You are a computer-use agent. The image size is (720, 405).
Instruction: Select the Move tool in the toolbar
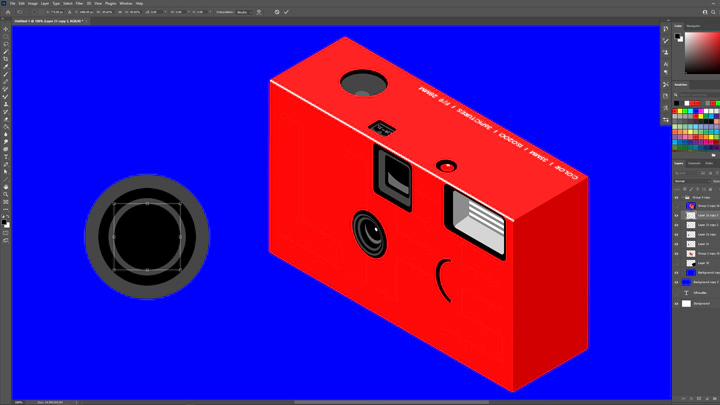(x=6, y=29)
